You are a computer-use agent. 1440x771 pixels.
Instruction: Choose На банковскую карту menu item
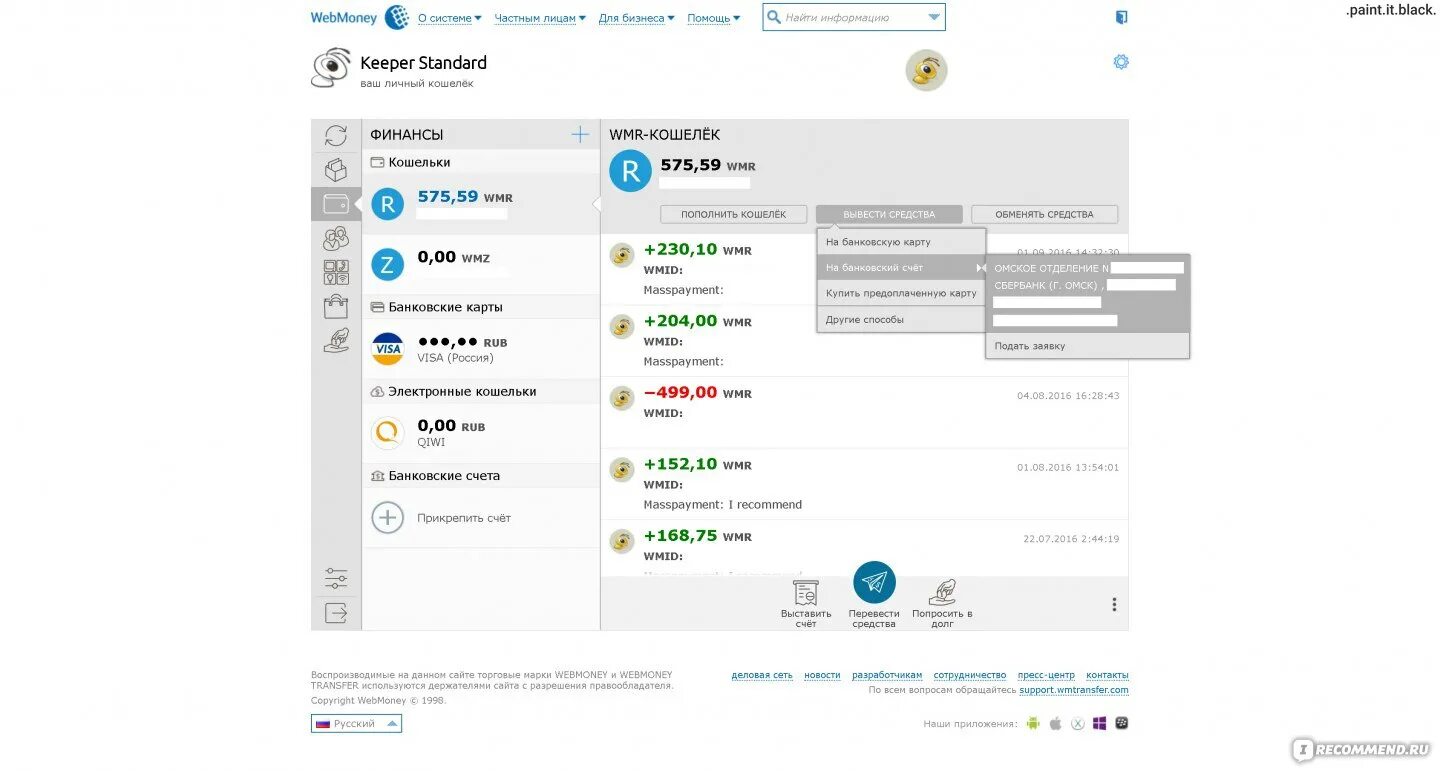click(x=901, y=242)
